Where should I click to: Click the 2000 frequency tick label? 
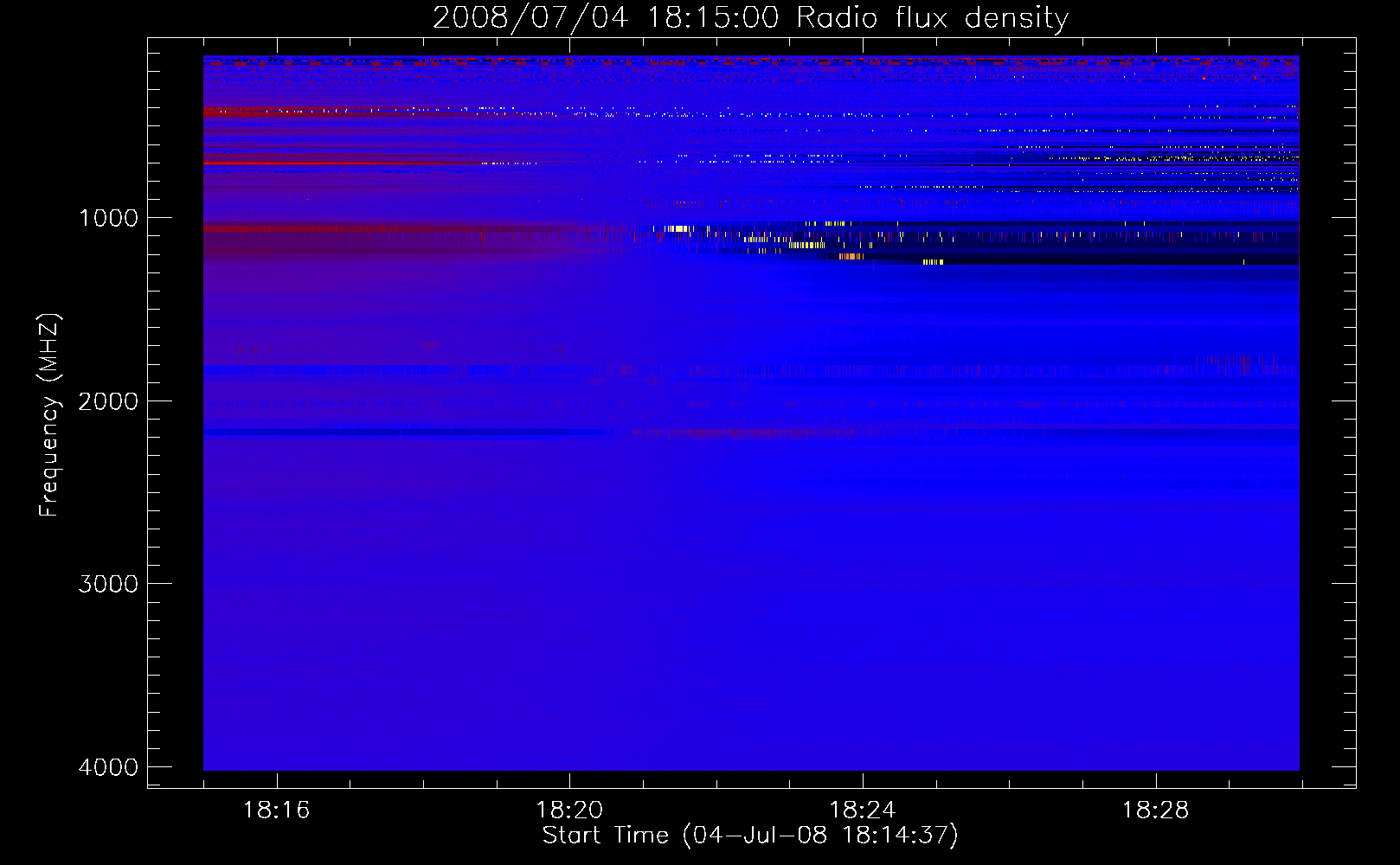click(108, 401)
